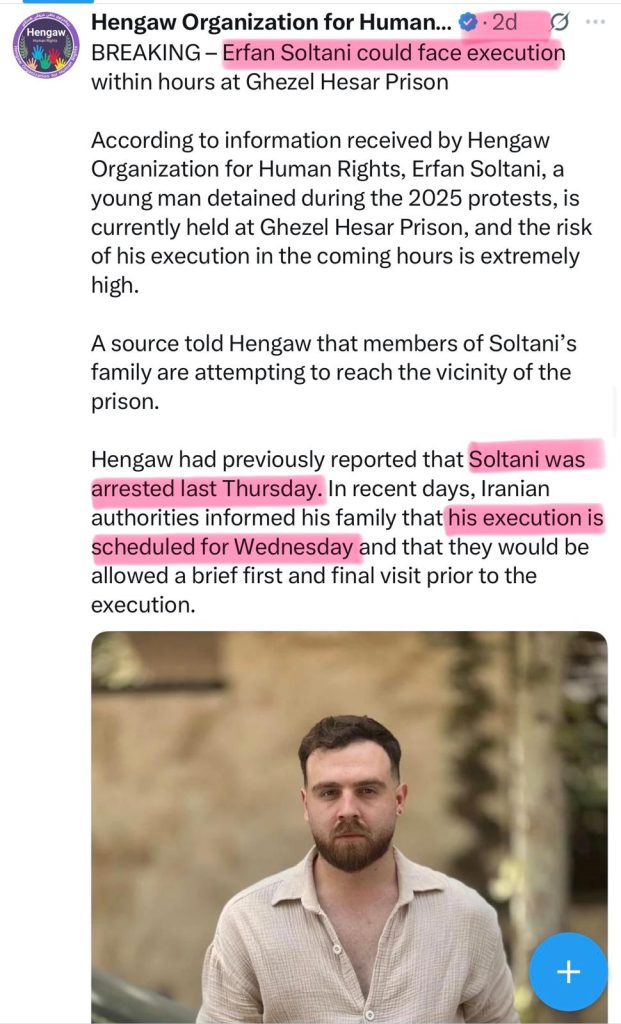The height and width of the screenshot is (1024, 621).
Task: Click highlighted "Erfan Soltani could face execution"
Action: pyautogui.click(x=393, y=52)
